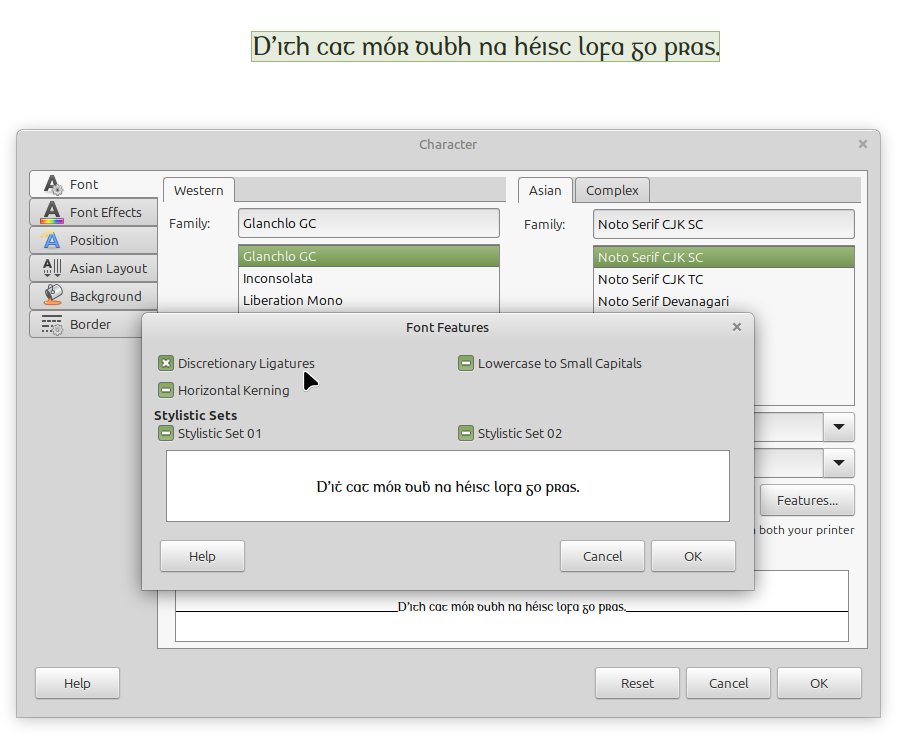
Task: Click the Font tab letter icon
Action: click(52, 185)
